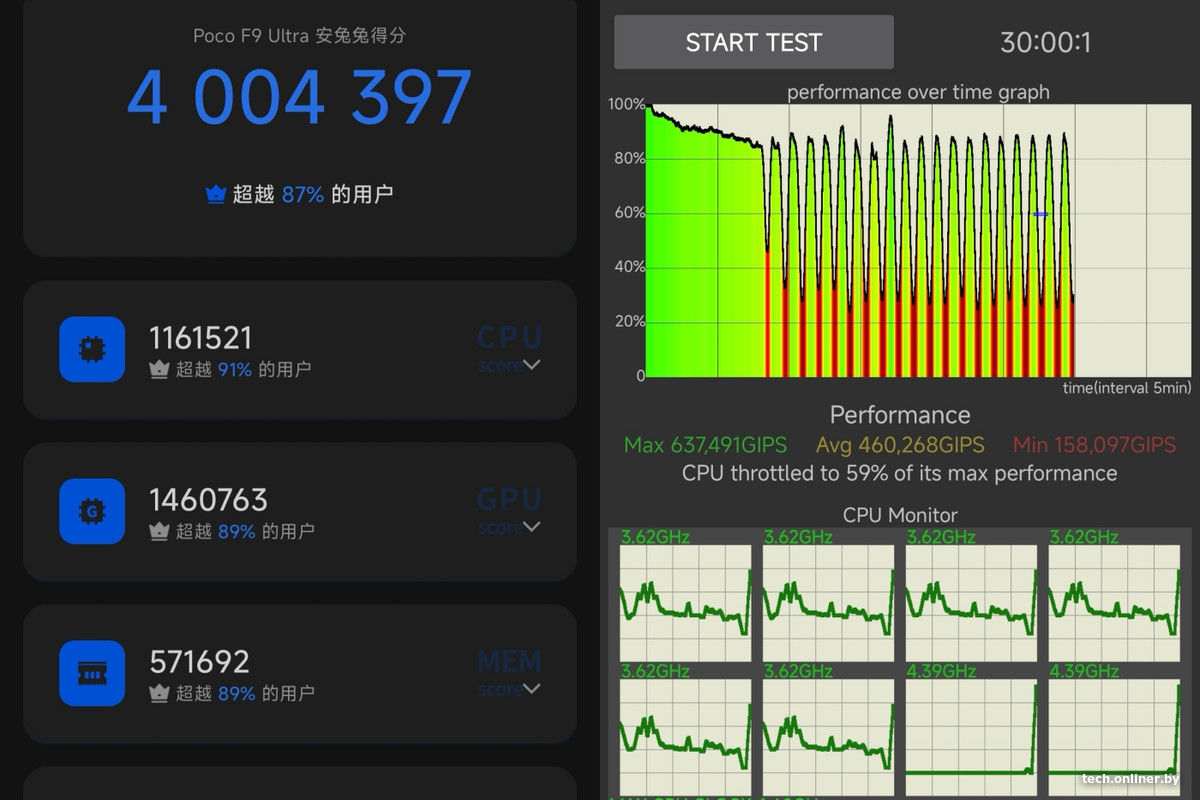Expand the GPU score details chevron
The height and width of the screenshot is (800, 1200).
[532, 527]
